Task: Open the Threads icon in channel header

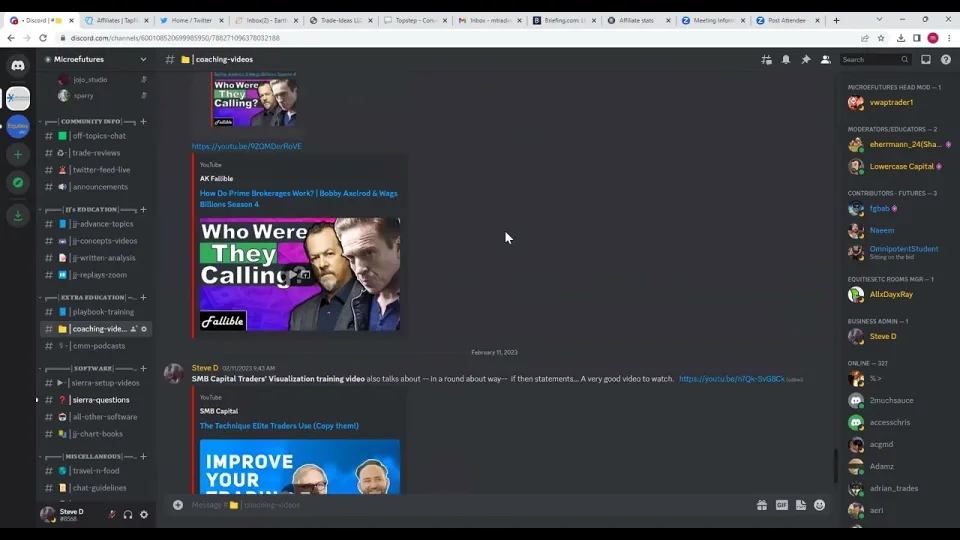Action: 766,59
